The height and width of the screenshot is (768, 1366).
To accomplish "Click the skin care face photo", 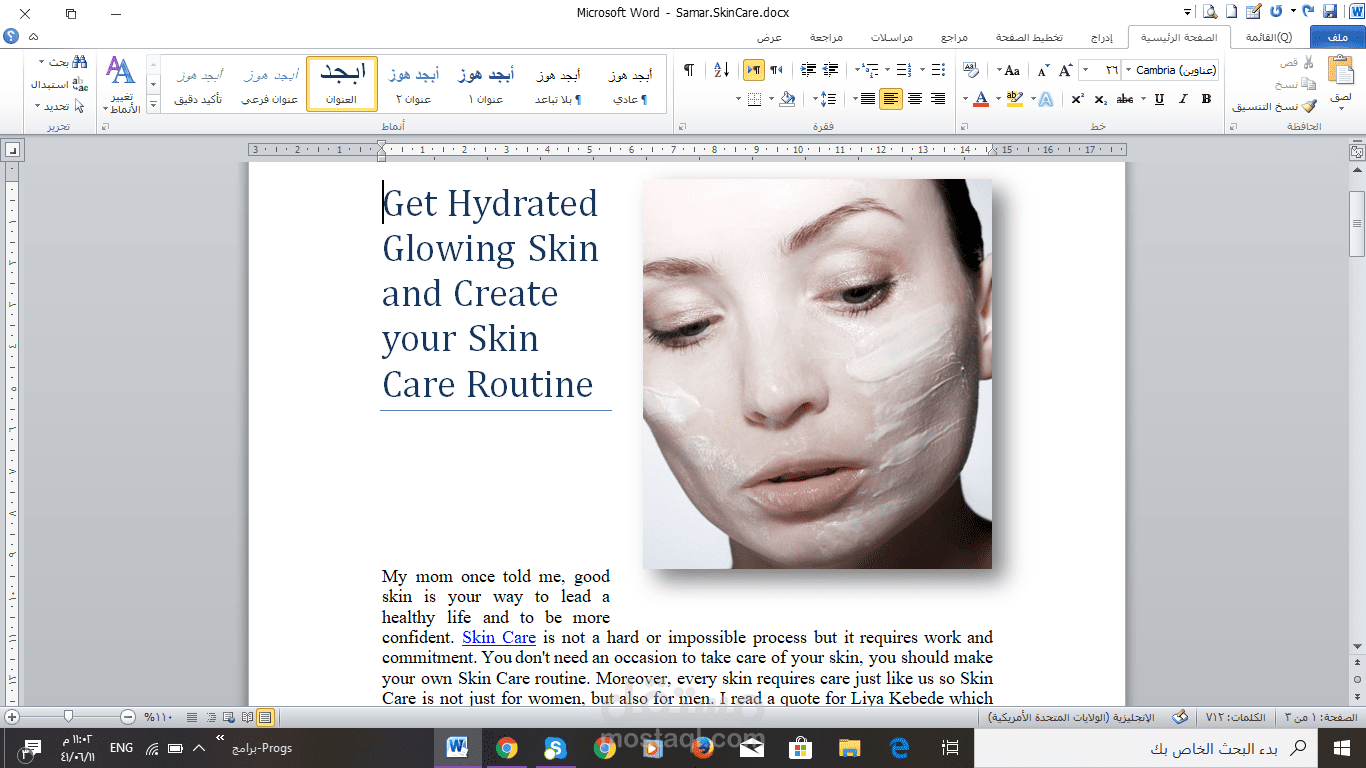I will tap(817, 374).
